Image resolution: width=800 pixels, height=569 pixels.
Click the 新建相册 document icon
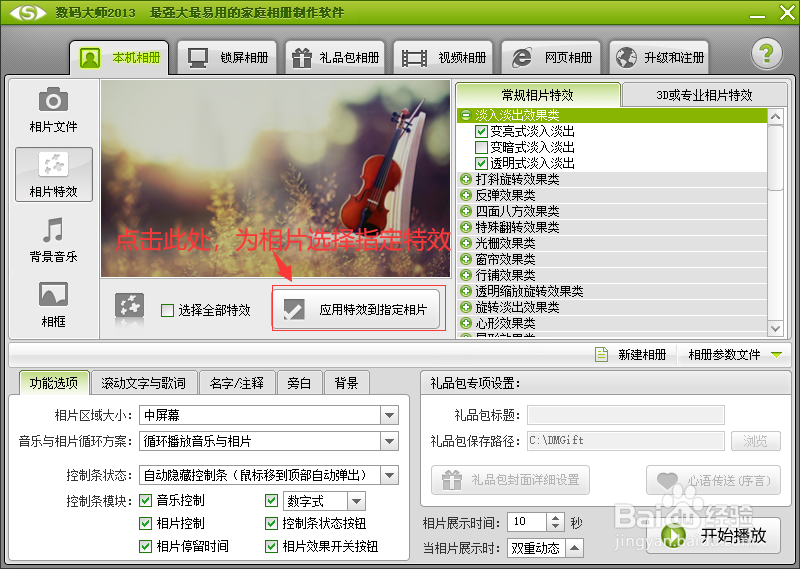tap(602, 354)
